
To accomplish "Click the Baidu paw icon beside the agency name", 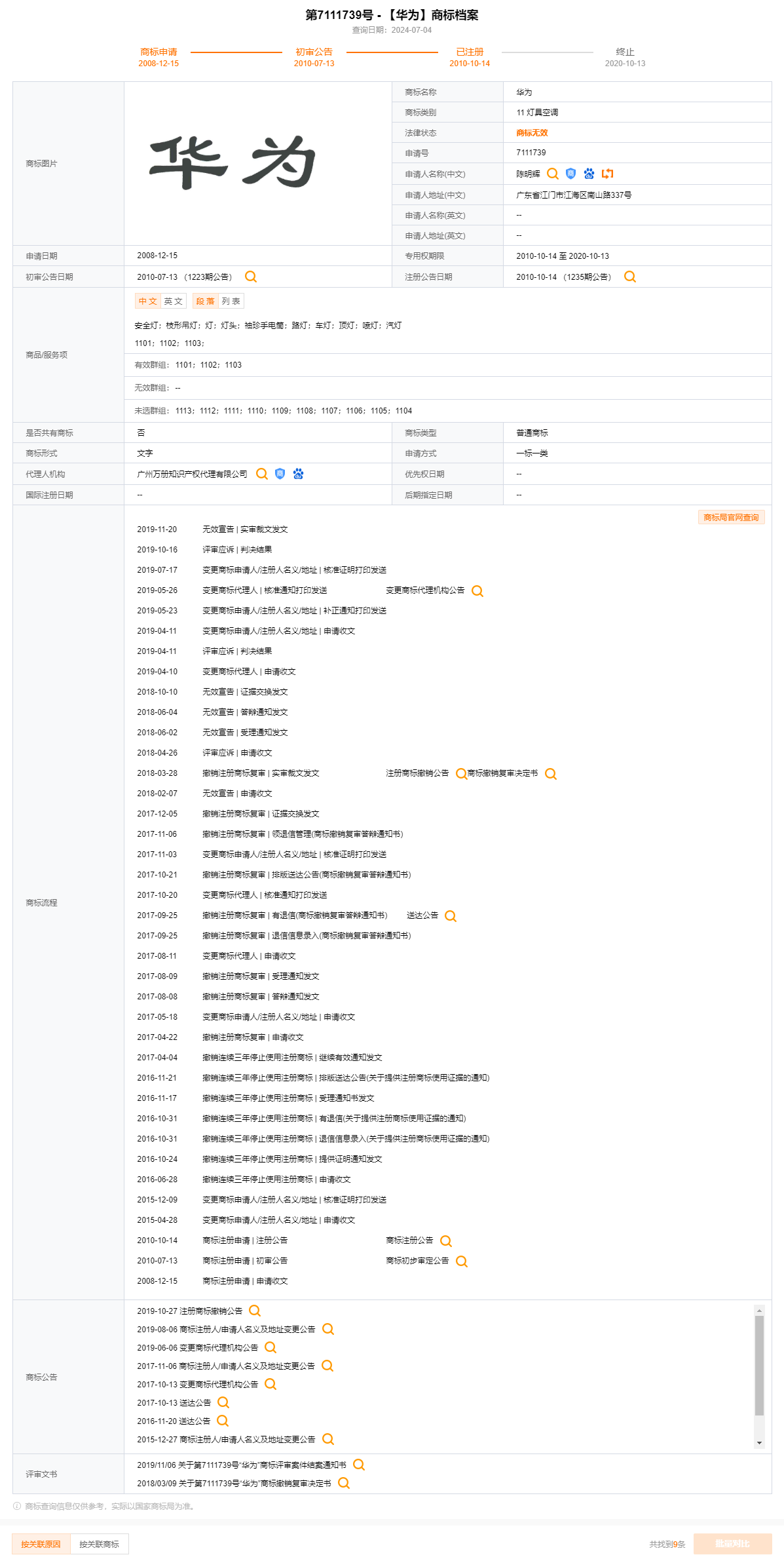I will tap(298, 474).
